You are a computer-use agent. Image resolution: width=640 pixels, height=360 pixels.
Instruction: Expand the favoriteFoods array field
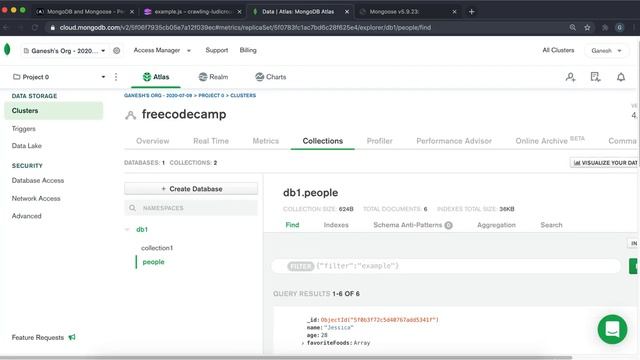[302, 343]
